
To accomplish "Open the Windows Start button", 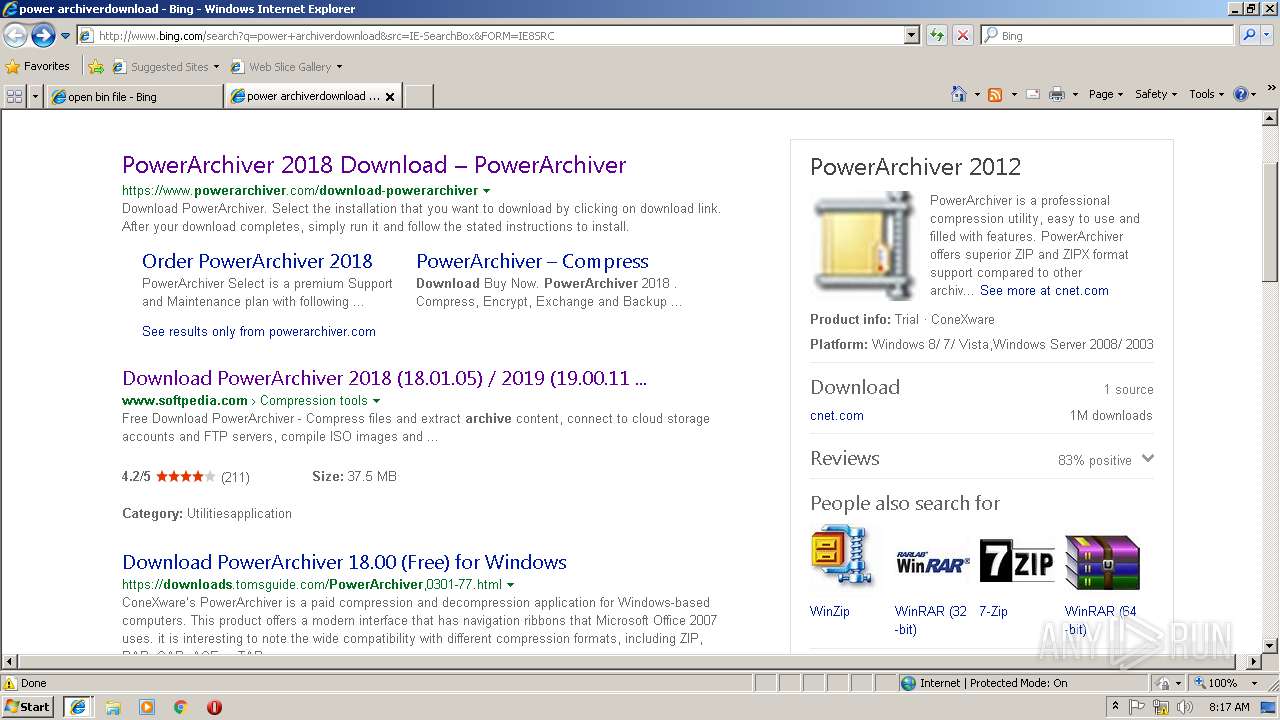I will (27, 706).
